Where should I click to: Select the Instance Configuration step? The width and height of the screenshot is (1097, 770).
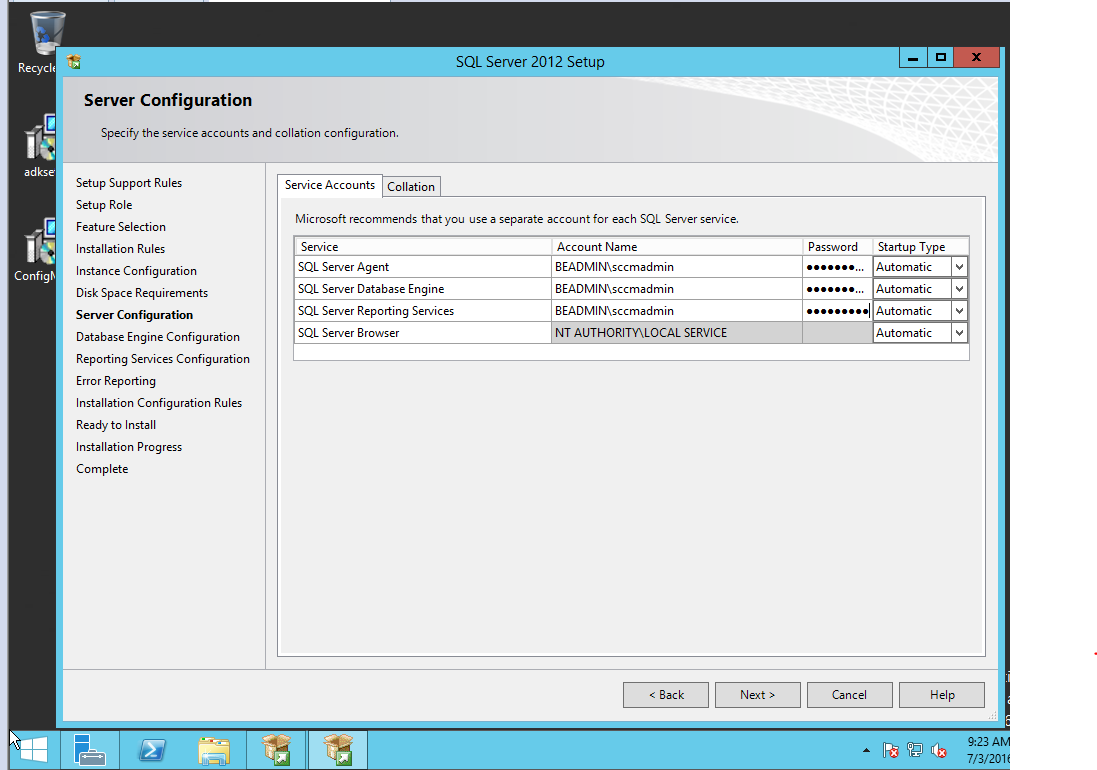(136, 271)
